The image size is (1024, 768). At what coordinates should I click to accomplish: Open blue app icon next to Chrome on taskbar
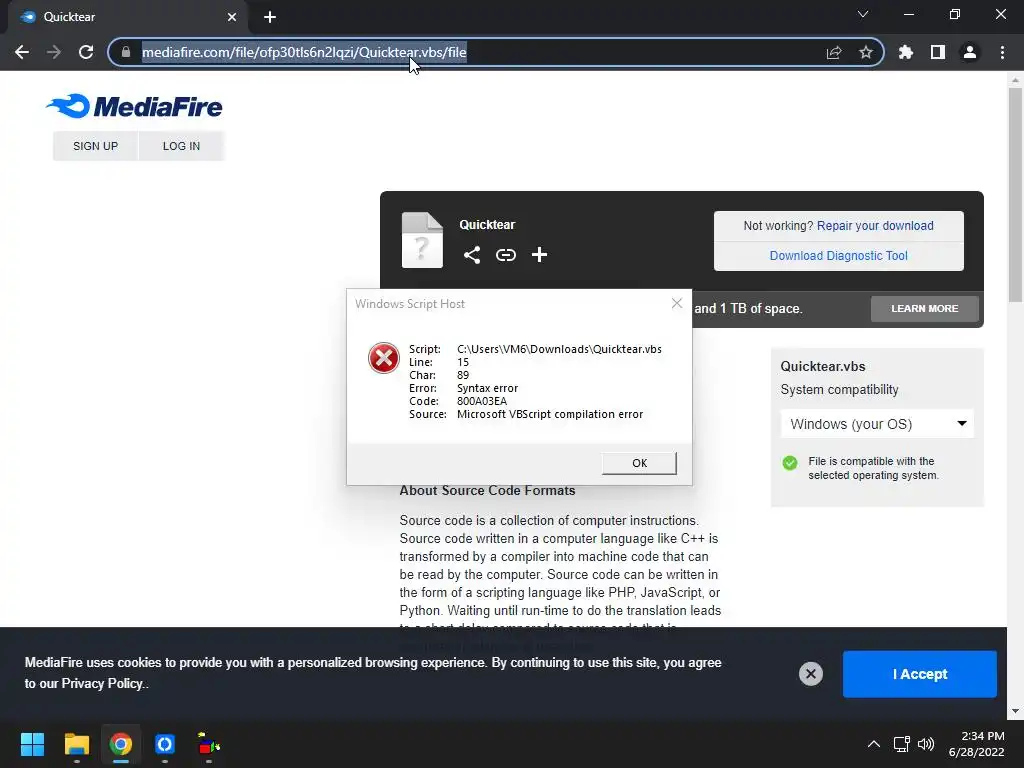(165, 744)
